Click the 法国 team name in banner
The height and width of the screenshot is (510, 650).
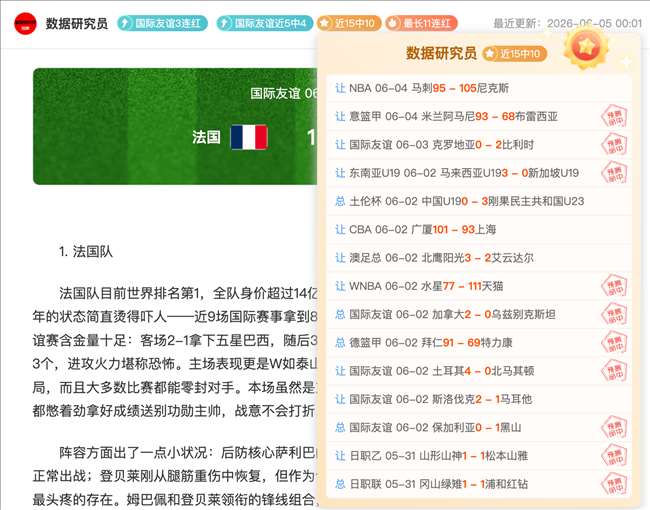206,137
